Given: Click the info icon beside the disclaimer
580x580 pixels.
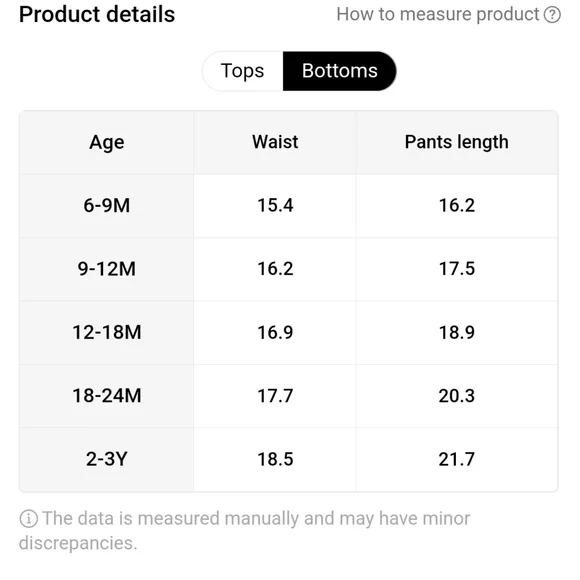Looking at the screenshot, I should [x=28, y=518].
